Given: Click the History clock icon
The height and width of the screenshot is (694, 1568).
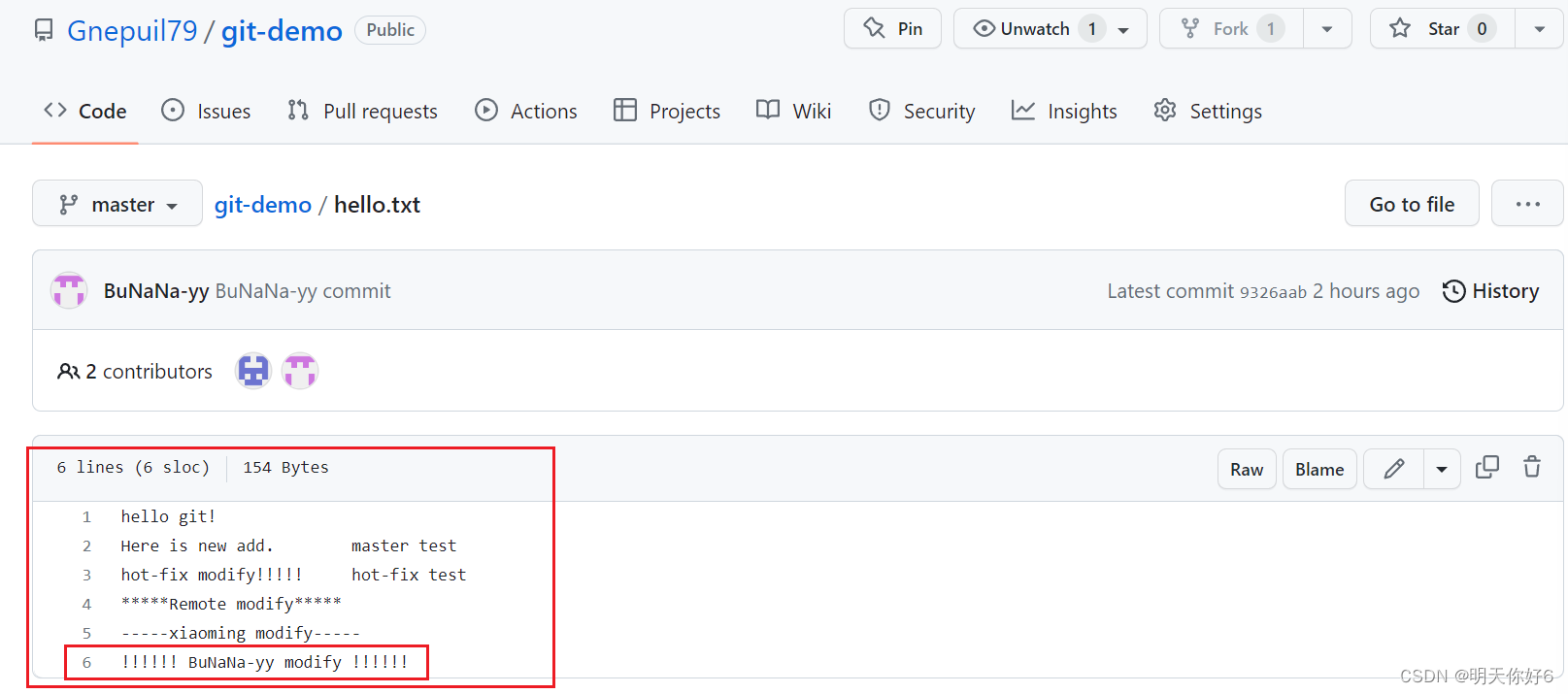Looking at the screenshot, I should point(1453,291).
